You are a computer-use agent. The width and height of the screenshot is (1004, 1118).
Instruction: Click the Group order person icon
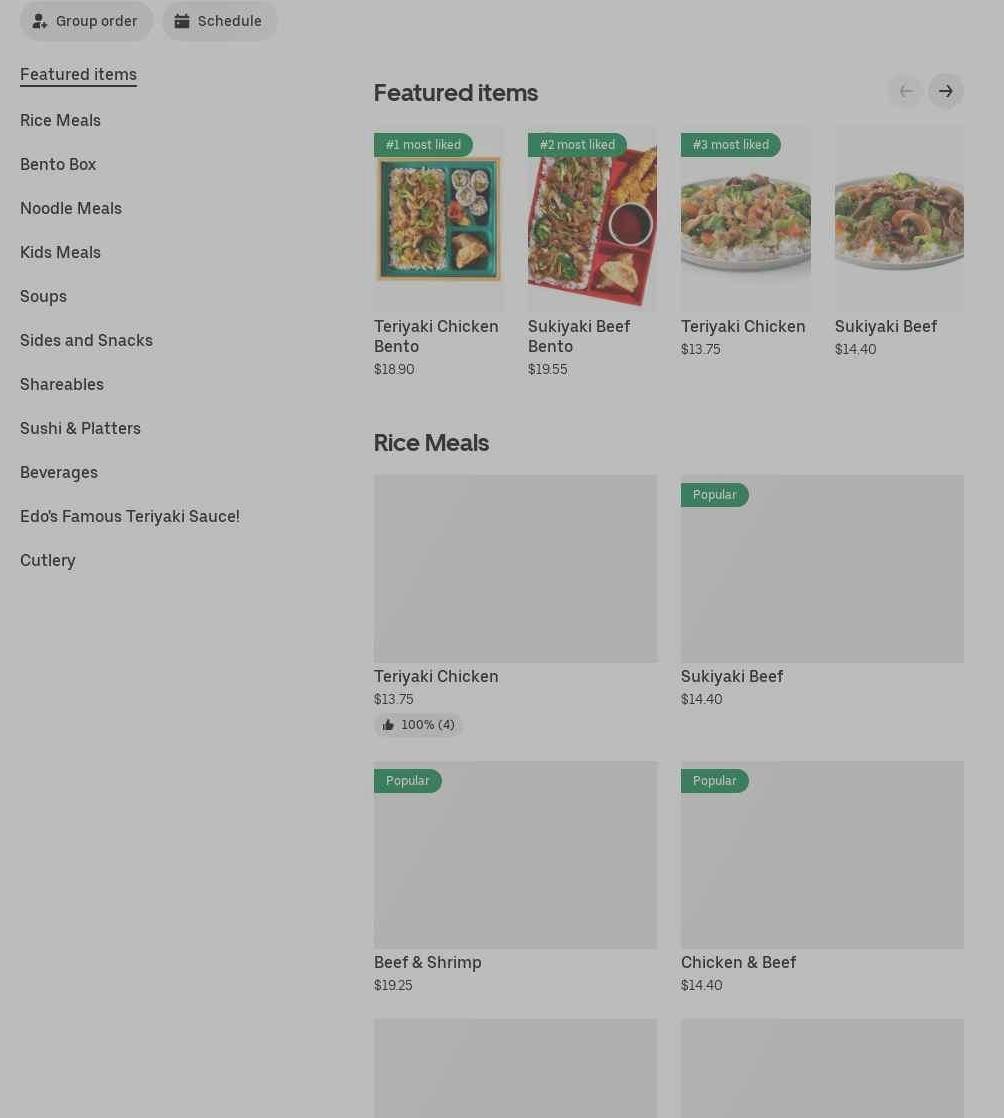(40, 21)
